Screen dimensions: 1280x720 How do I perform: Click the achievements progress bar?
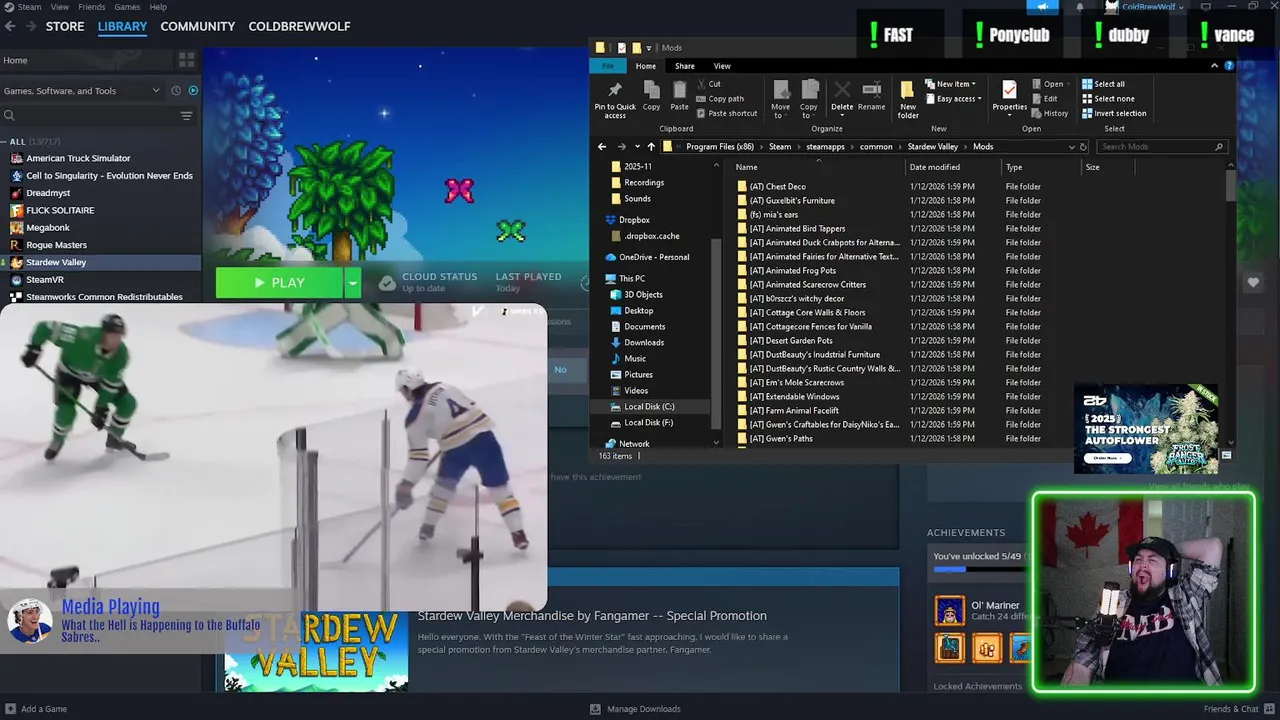point(979,570)
